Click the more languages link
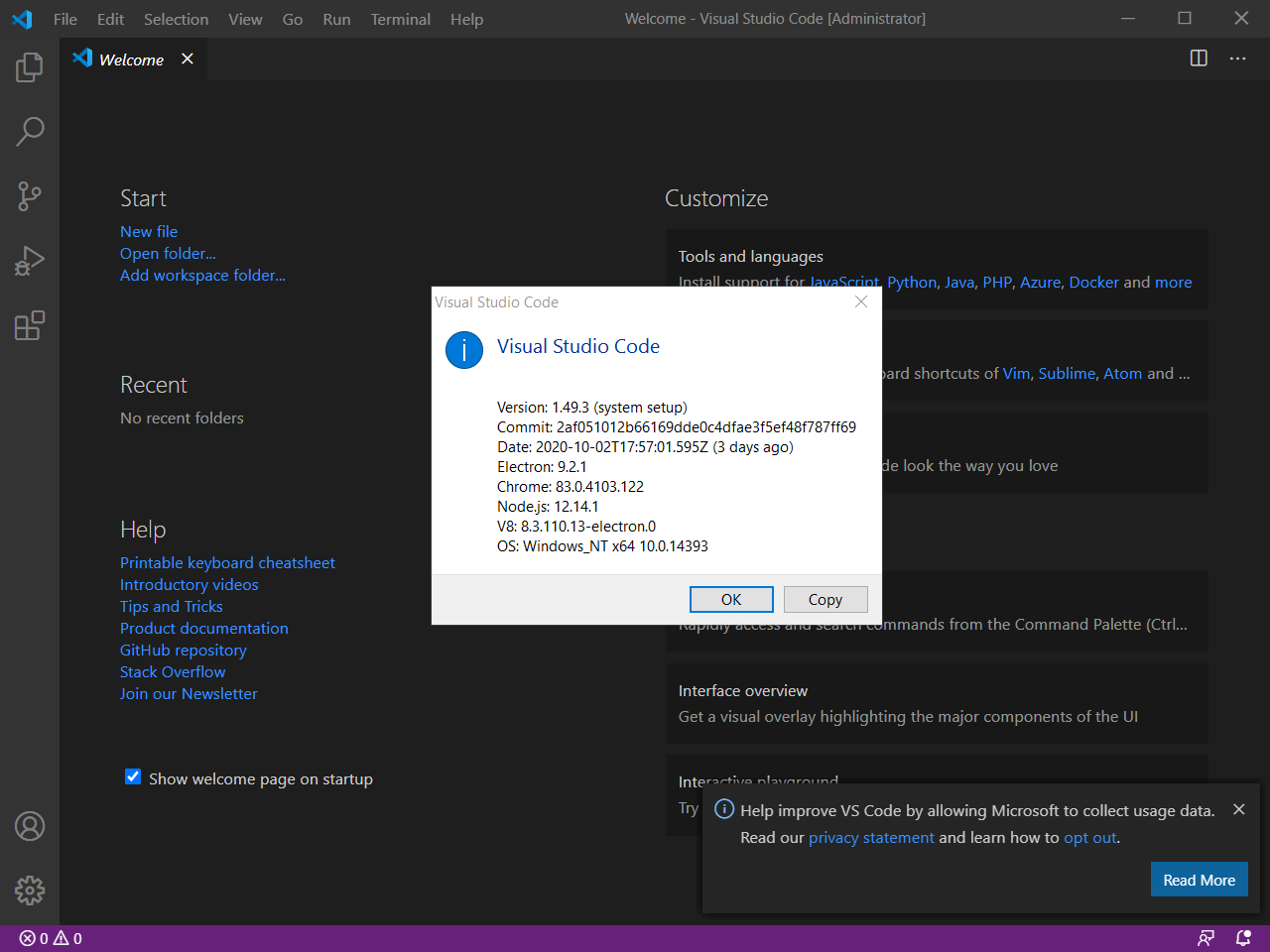 pos(1173,282)
